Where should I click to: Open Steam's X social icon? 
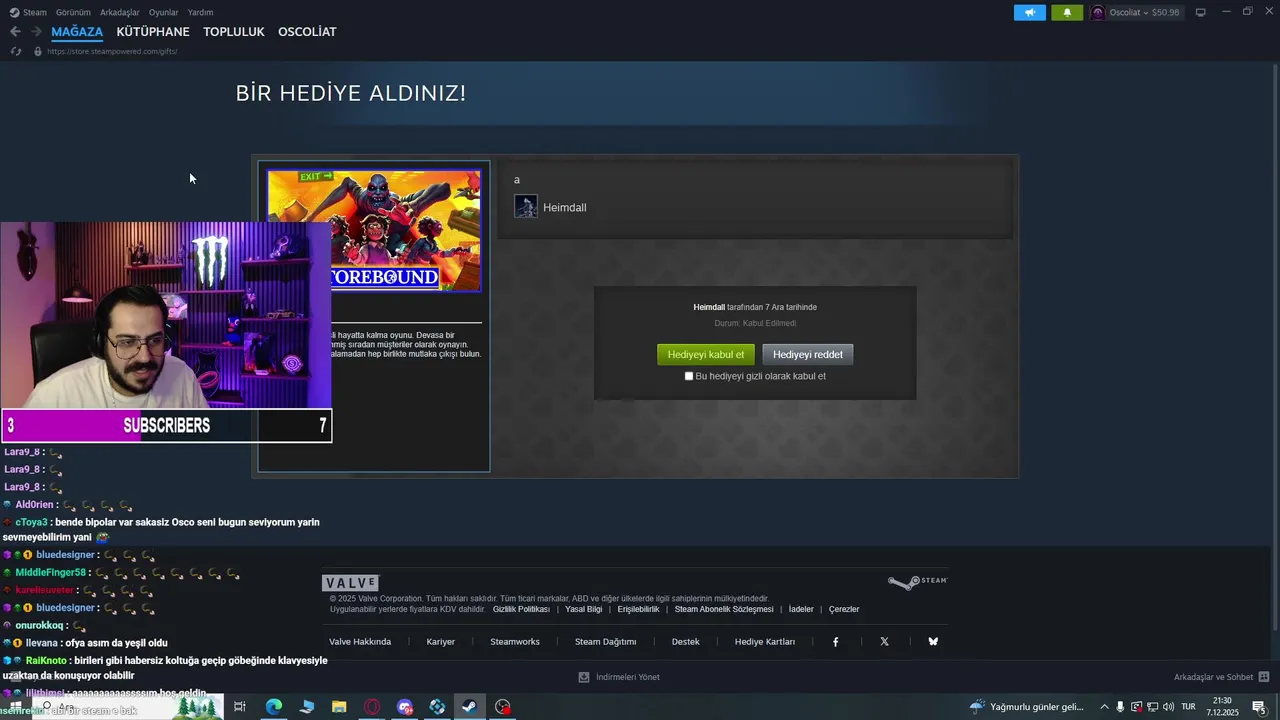tap(884, 642)
